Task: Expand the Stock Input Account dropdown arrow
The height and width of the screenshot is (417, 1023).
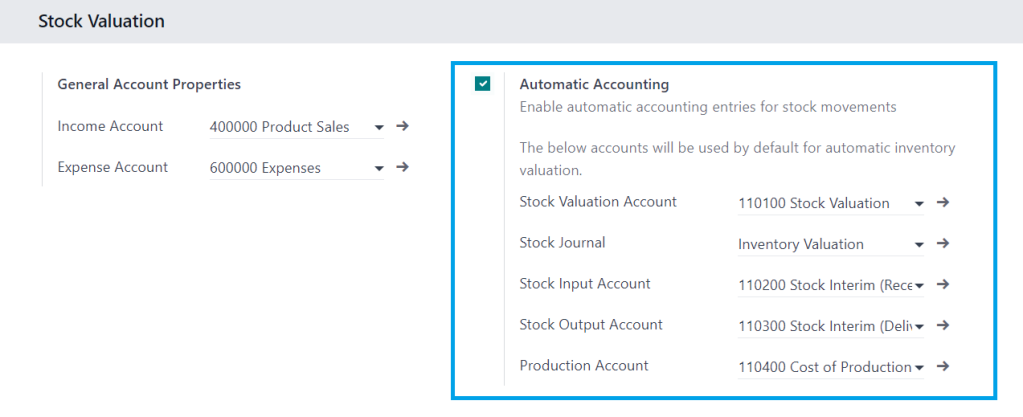Action: click(x=919, y=286)
